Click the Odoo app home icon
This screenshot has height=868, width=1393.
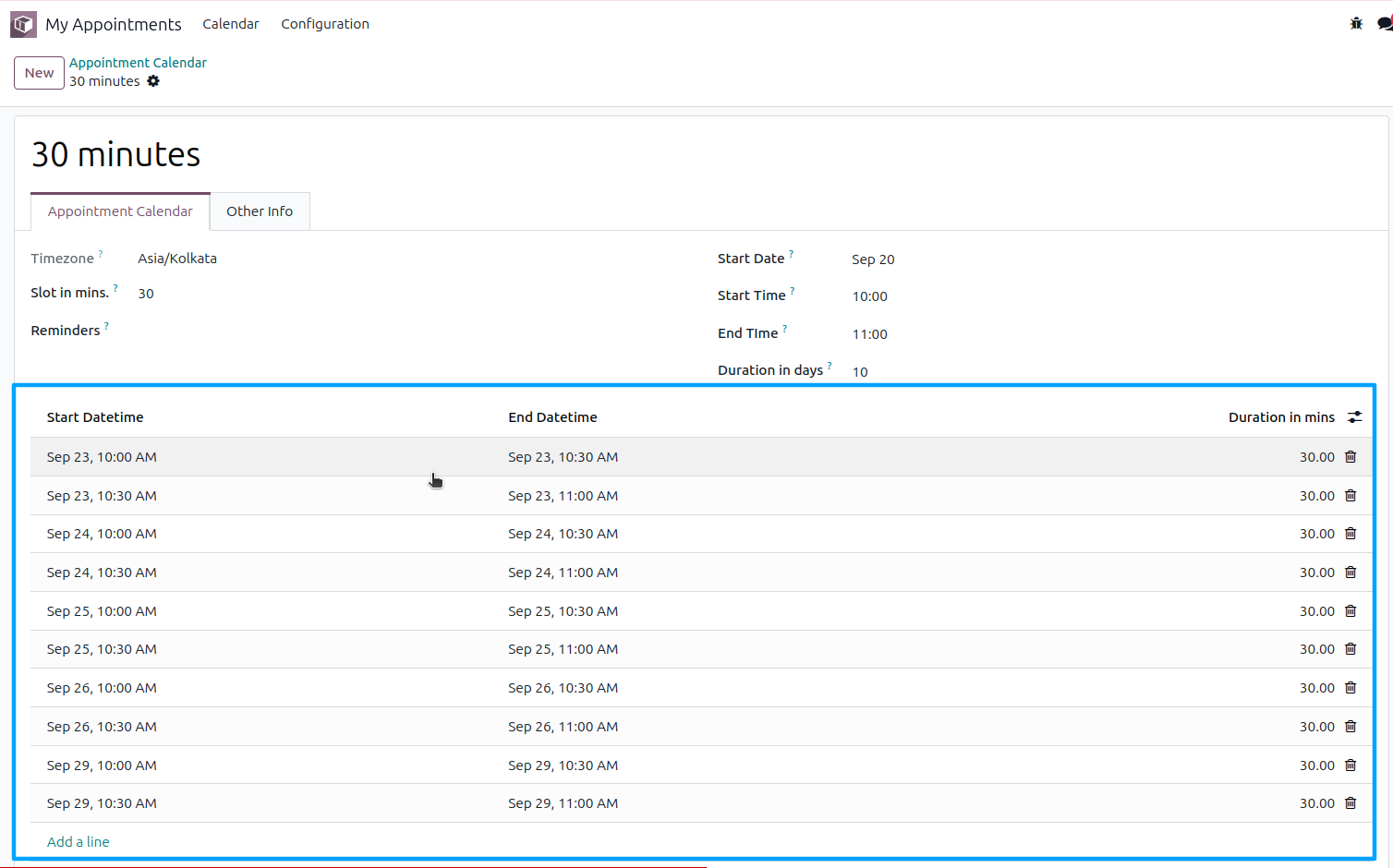click(23, 24)
